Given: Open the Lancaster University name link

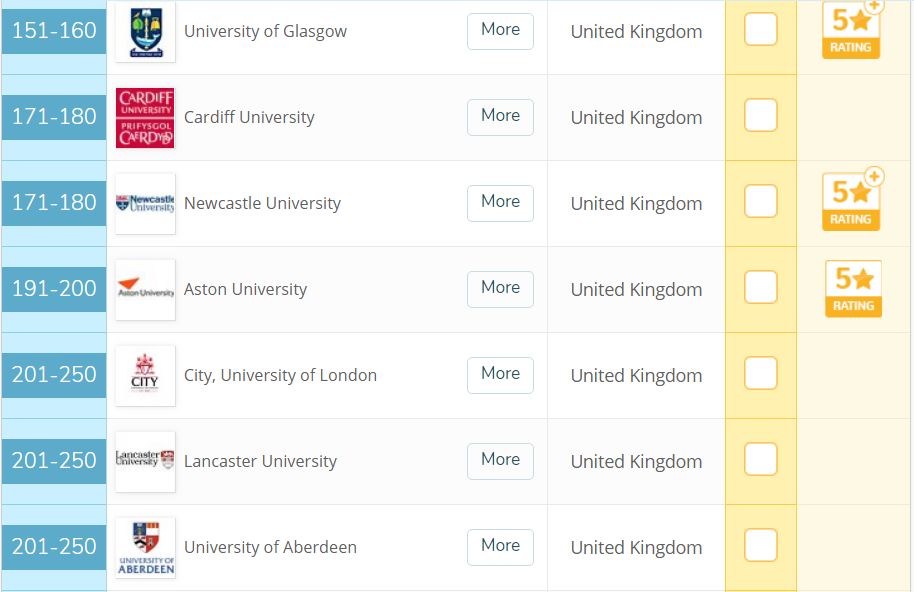Looking at the screenshot, I should coord(261,461).
